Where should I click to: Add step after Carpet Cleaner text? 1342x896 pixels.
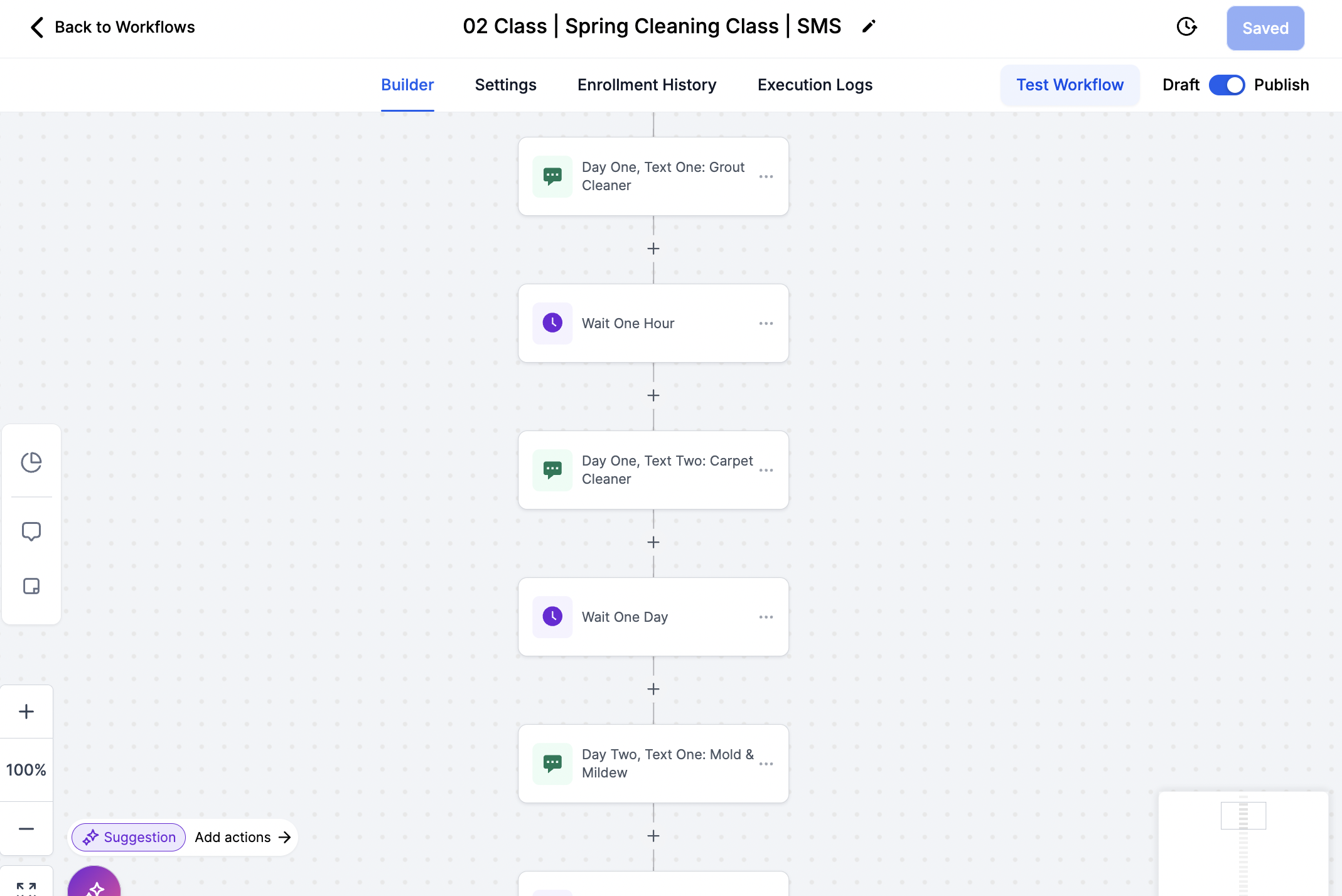pos(653,543)
